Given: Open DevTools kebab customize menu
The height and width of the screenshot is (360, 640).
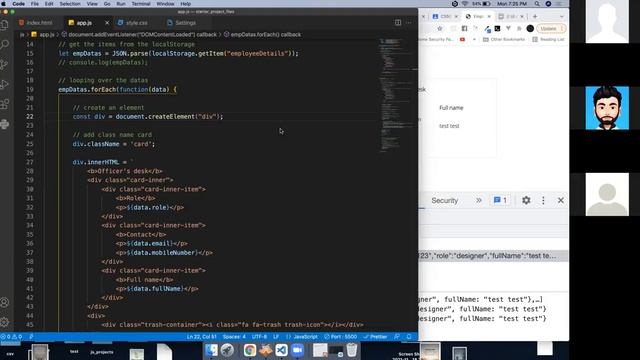Looking at the screenshot, I should click(x=543, y=200).
